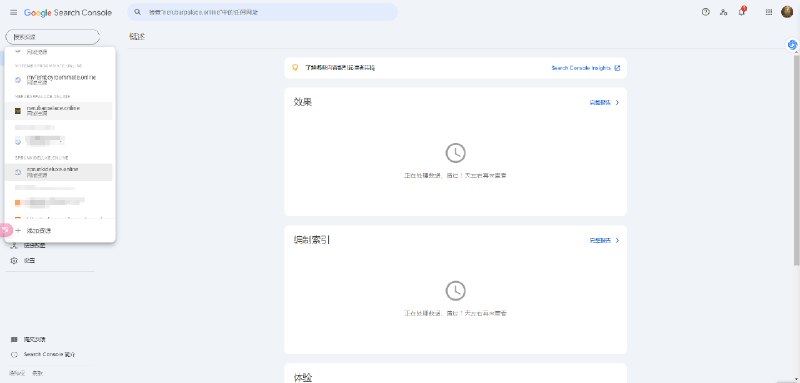The image size is (800, 383).
Task: Click the 隐私权 privacy footer link
Action: coord(16,373)
